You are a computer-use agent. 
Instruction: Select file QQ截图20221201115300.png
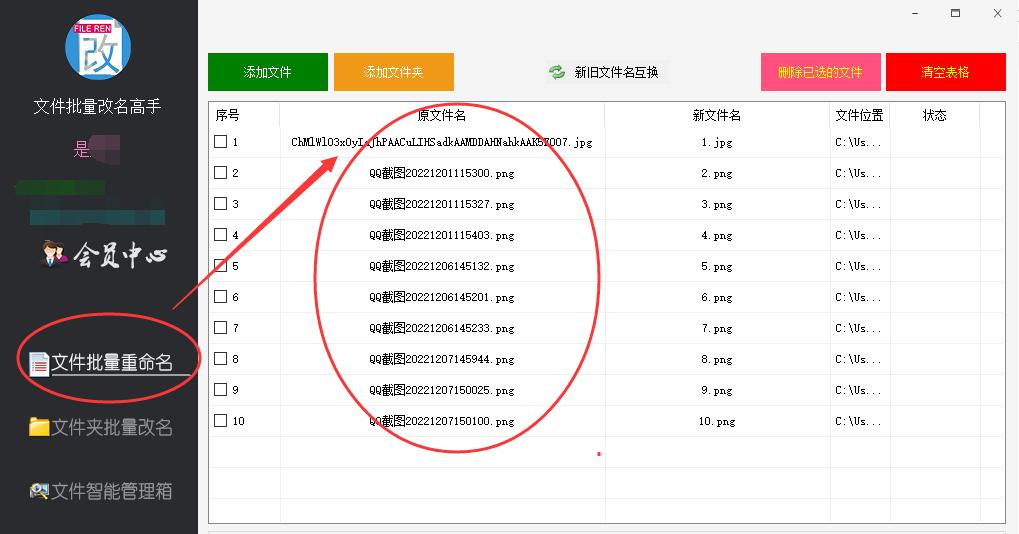pyautogui.click(x=442, y=173)
